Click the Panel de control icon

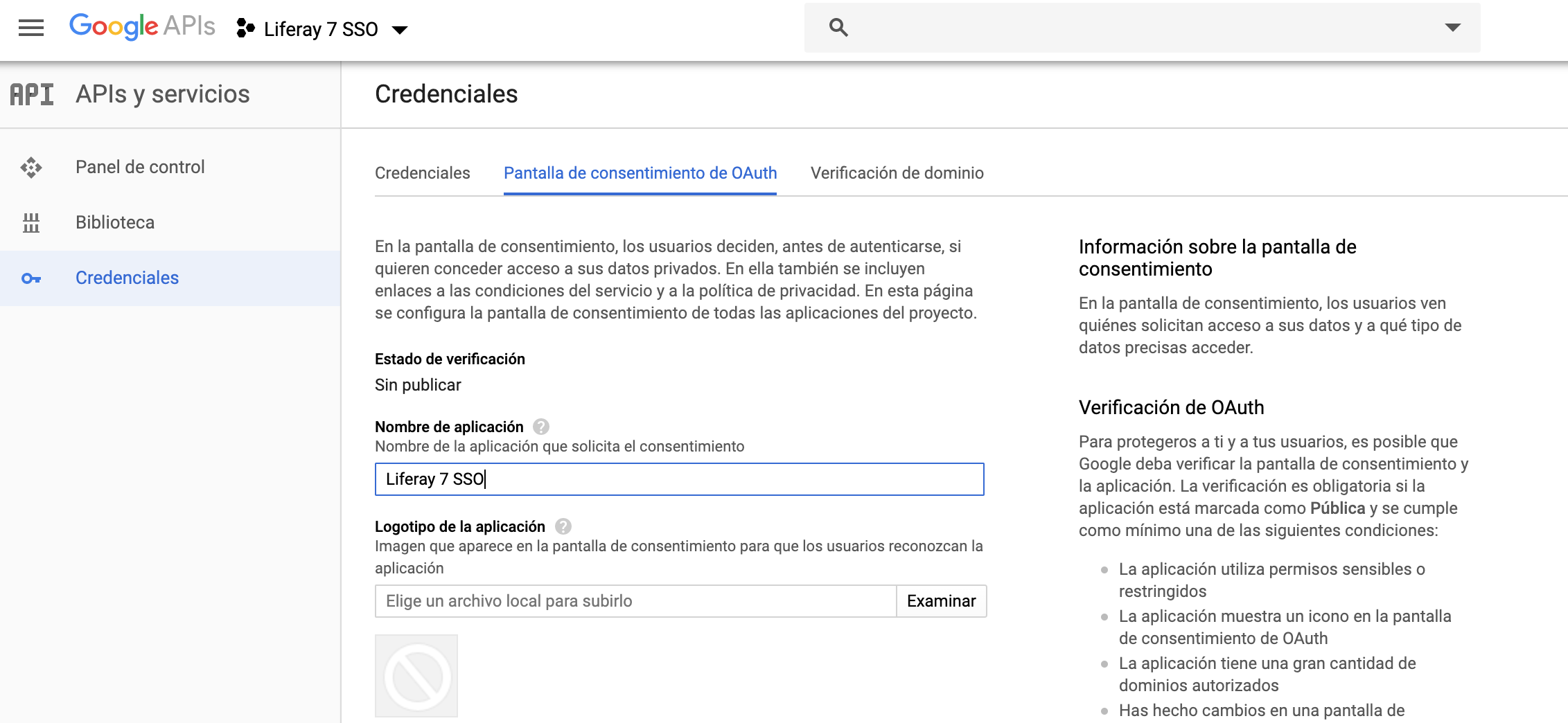tap(31, 168)
